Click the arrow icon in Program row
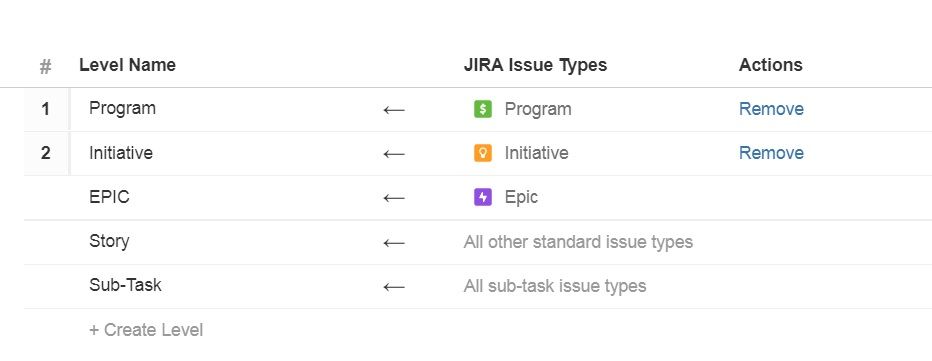Viewport: 932px width, 361px height. point(394,110)
